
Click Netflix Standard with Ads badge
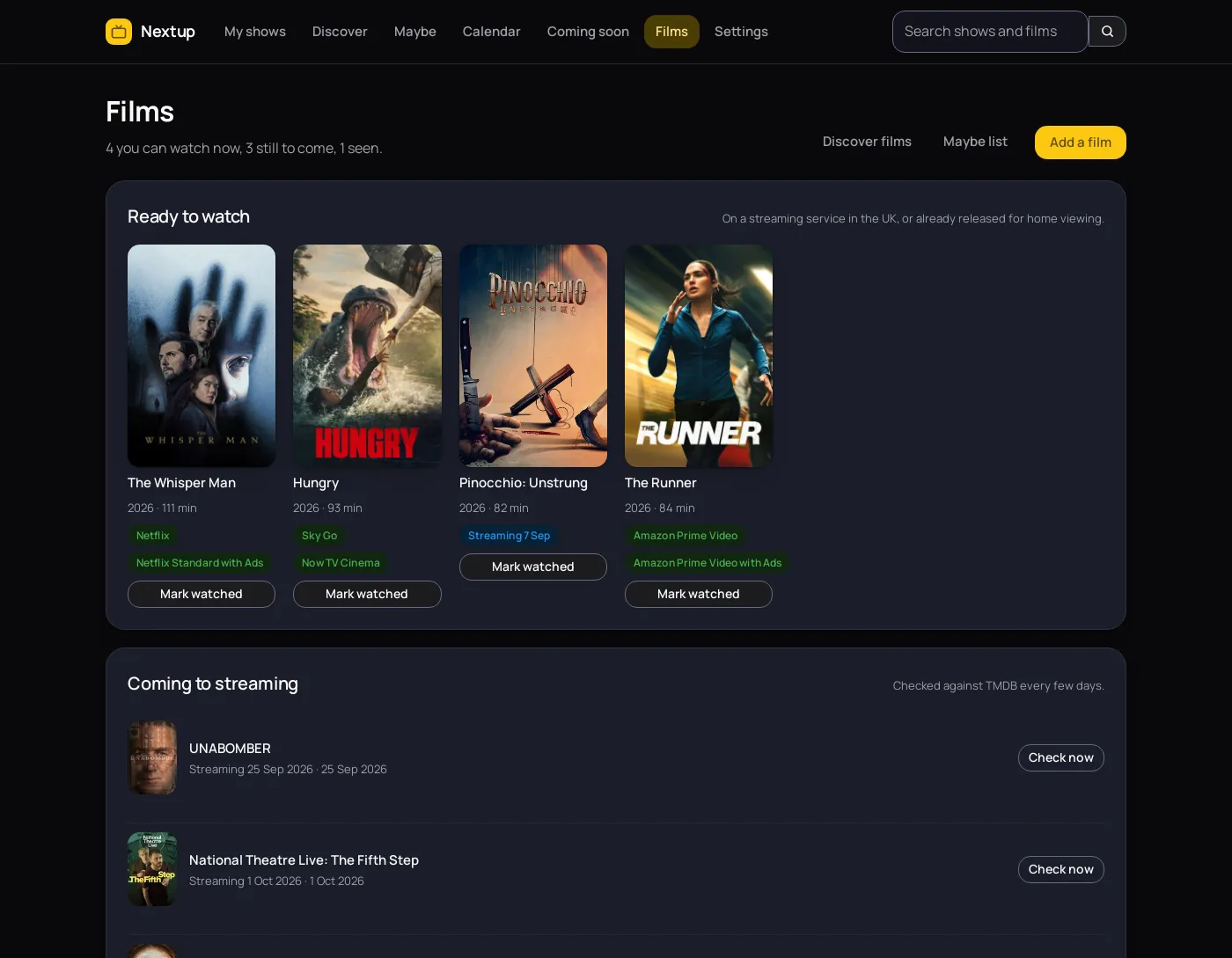200,563
